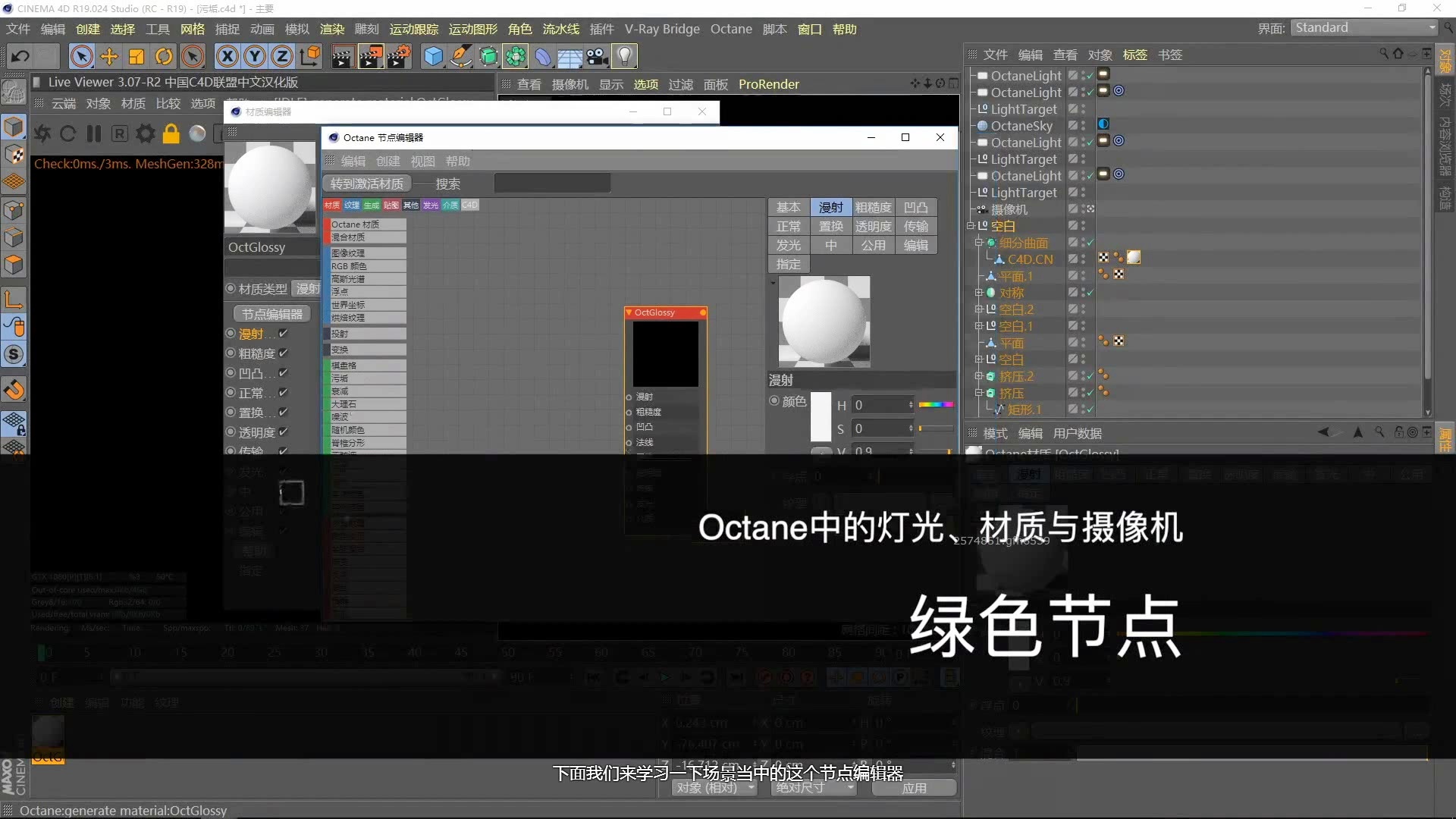Collapse the OctGlossy node triangle

pos(629,312)
